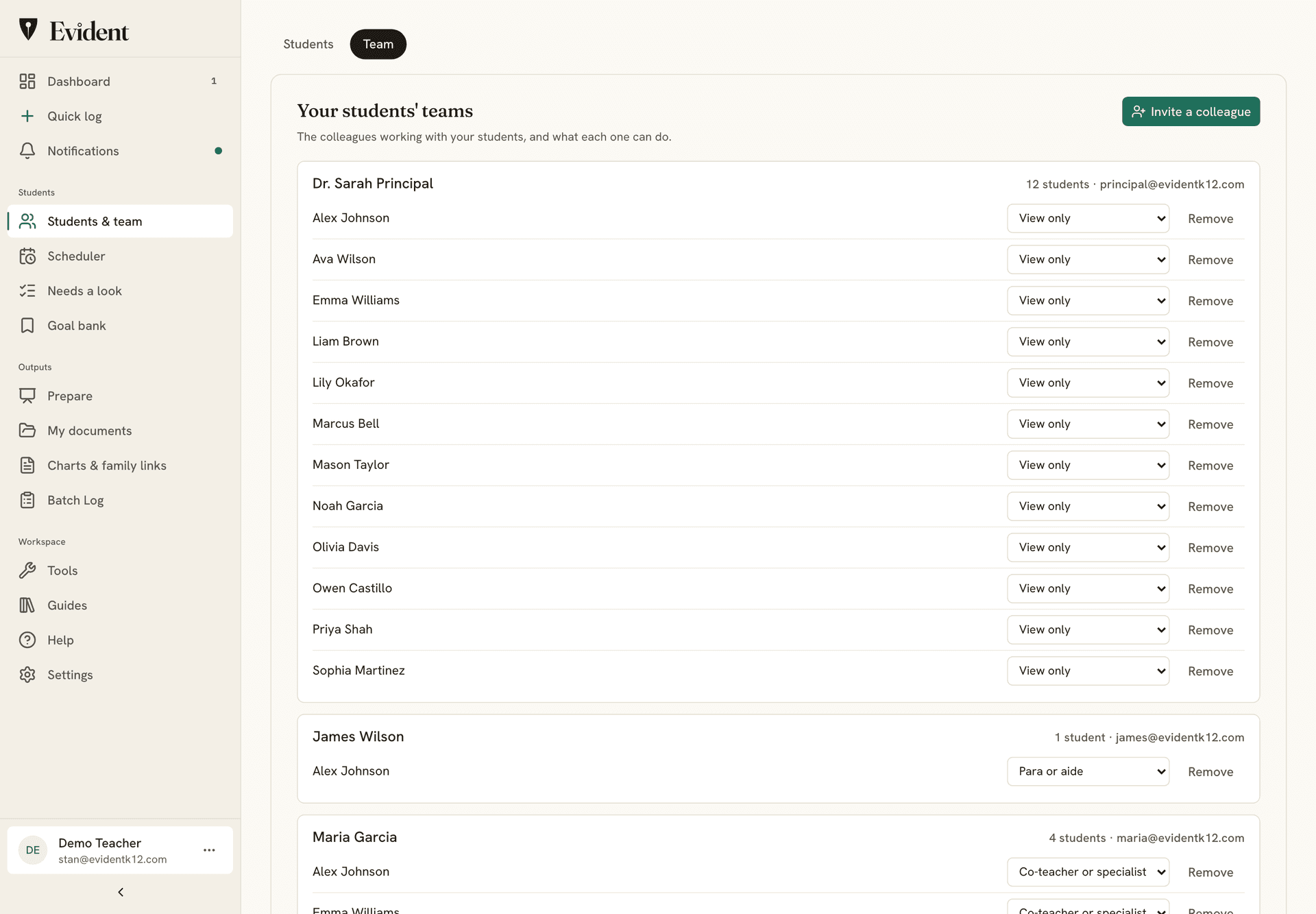Click the Prepare presentation icon
This screenshot has height=914, width=1316.
[x=27, y=396]
